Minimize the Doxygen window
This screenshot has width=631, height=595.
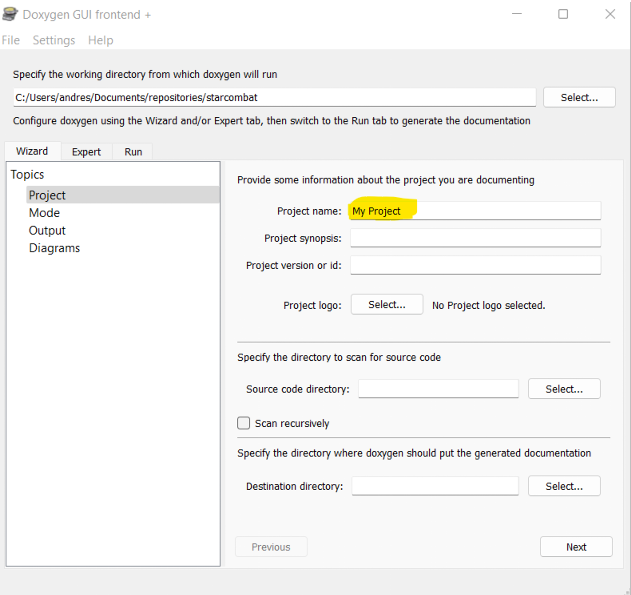517,14
